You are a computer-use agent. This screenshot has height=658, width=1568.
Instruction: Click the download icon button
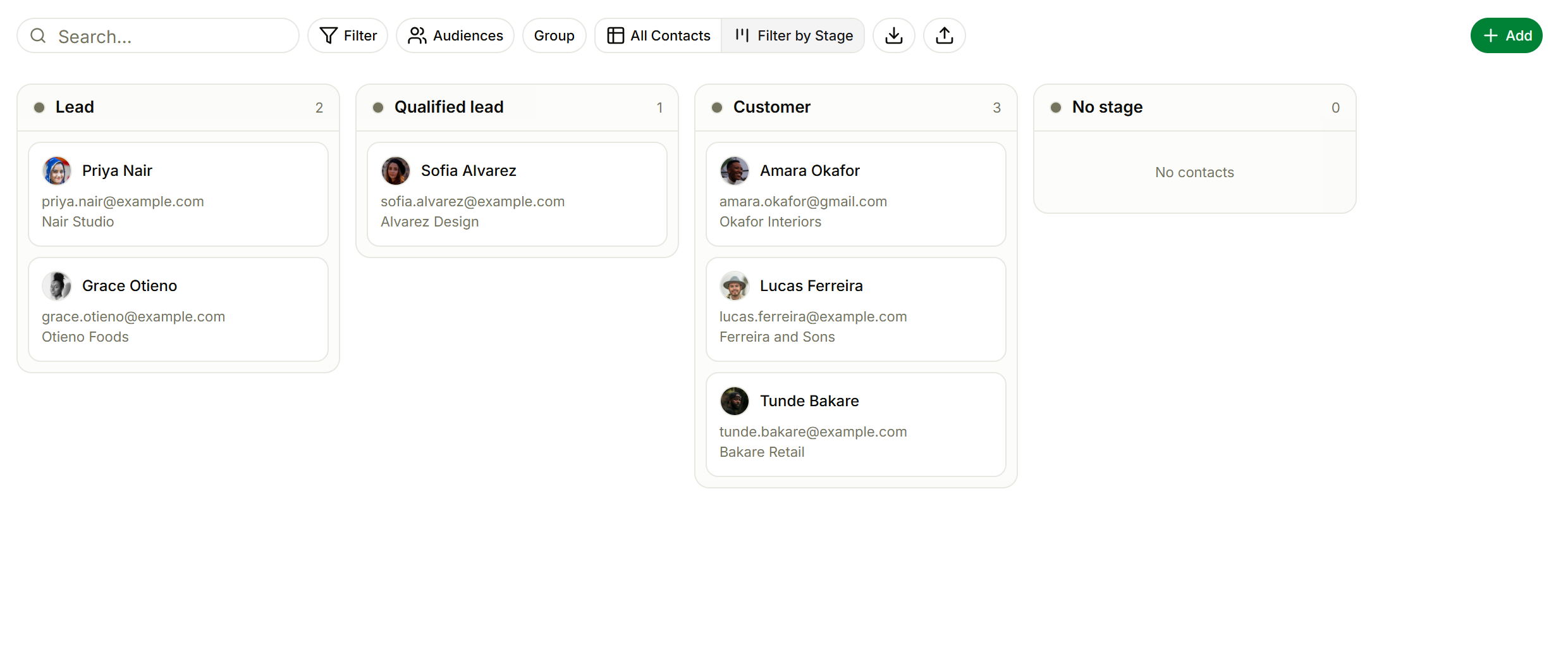[893, 35]
